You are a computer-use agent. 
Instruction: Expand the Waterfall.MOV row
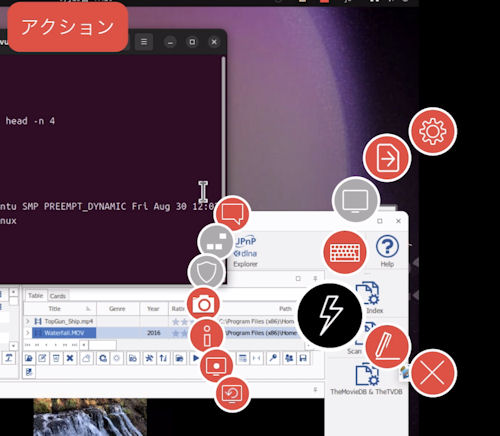(28, 333)
